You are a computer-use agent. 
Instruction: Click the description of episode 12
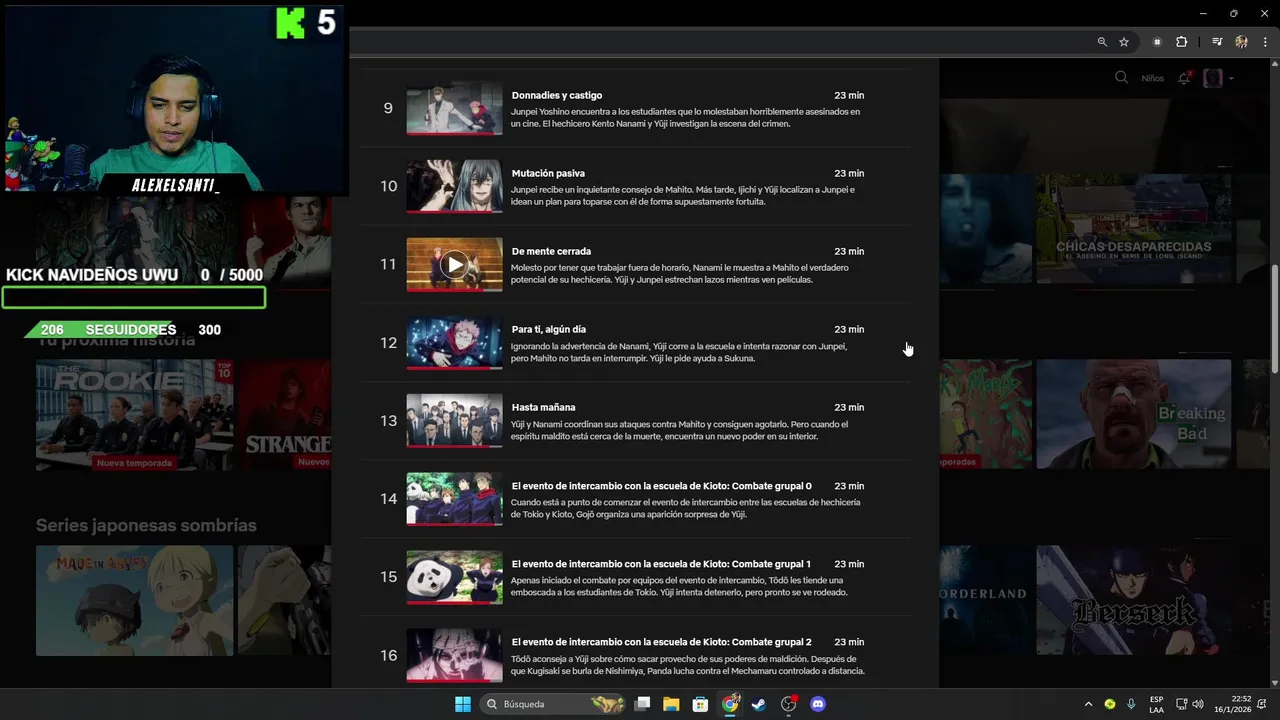click(x=679, y=352)
